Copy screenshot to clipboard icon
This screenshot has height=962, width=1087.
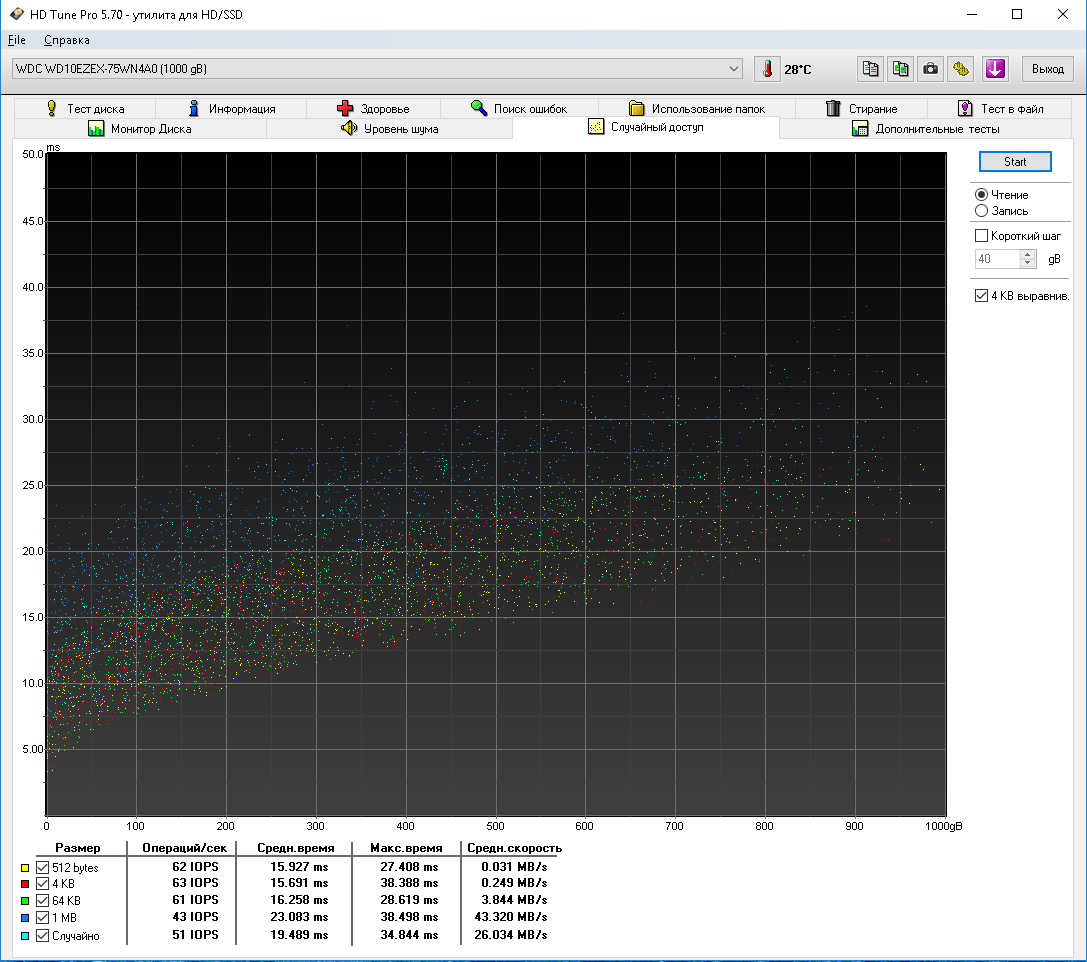pyautogui.click(x=901, y=69)
